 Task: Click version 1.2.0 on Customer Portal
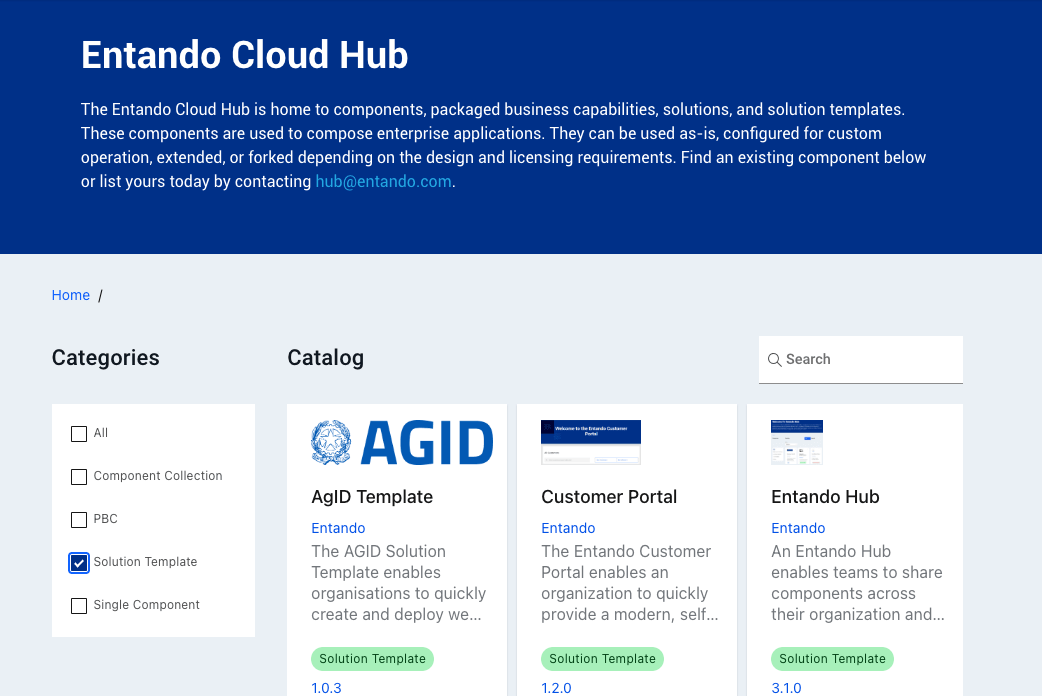pyautogui.click(x=556, y=688)
